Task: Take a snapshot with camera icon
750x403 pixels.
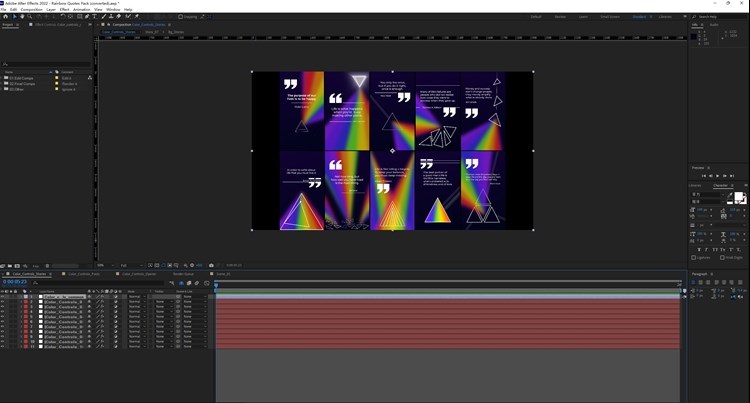Action: (211, 265)
